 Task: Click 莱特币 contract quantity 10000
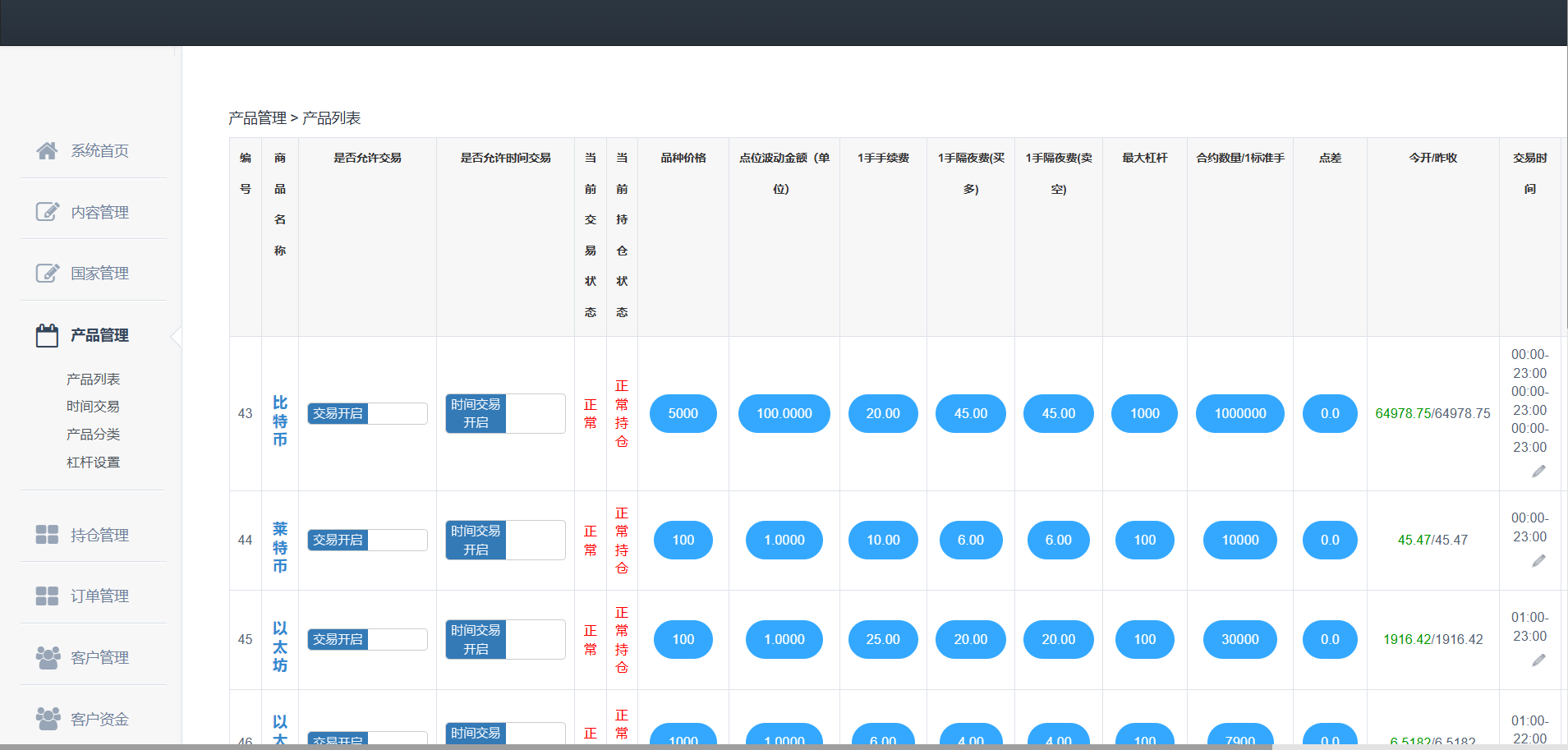point(1239,540)
